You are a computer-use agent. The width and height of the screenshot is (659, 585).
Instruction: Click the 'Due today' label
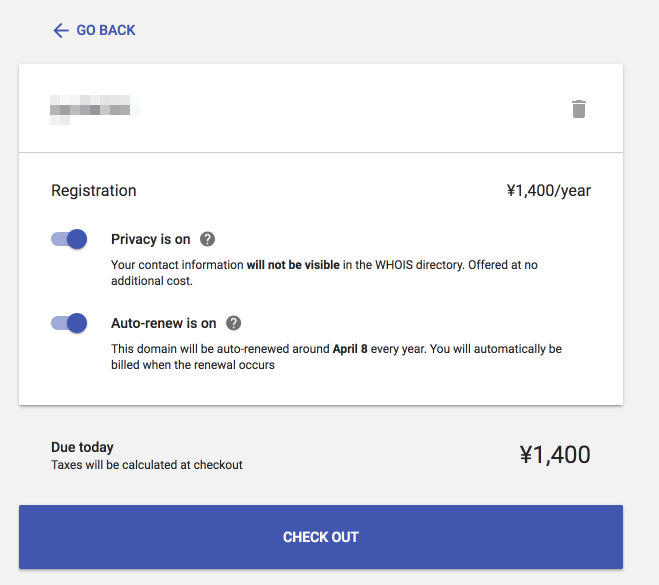[x=82, y=447]
